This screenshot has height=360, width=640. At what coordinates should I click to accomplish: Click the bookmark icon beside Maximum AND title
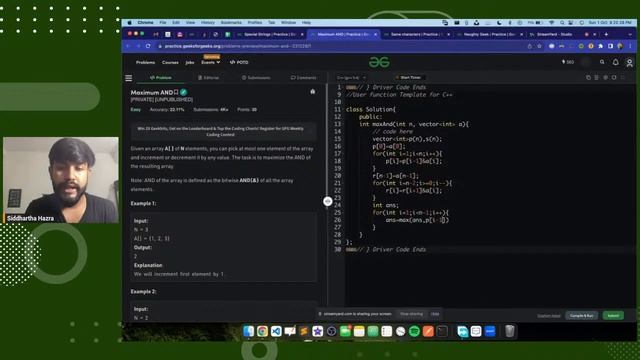[x=176, y=92]
